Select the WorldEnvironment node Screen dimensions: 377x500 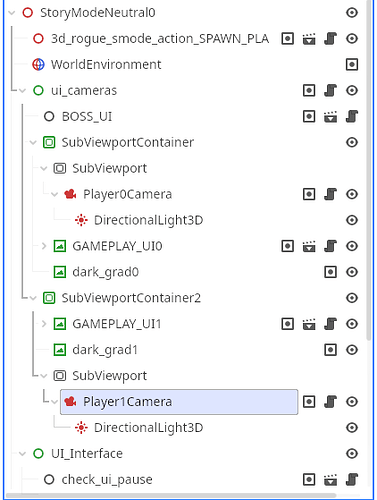106,64
